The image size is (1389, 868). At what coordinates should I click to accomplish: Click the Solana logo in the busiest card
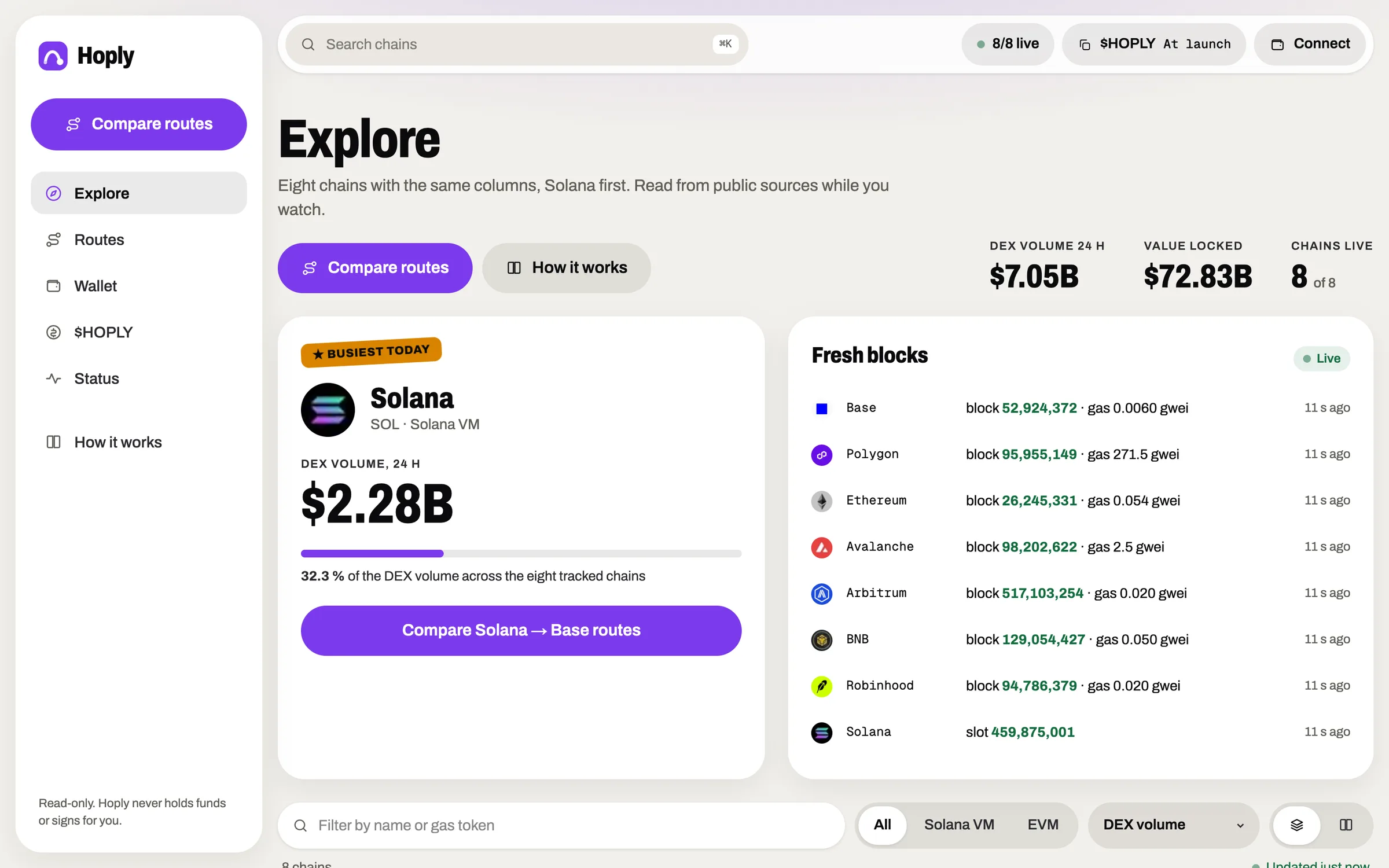click(x=328, y=410)
